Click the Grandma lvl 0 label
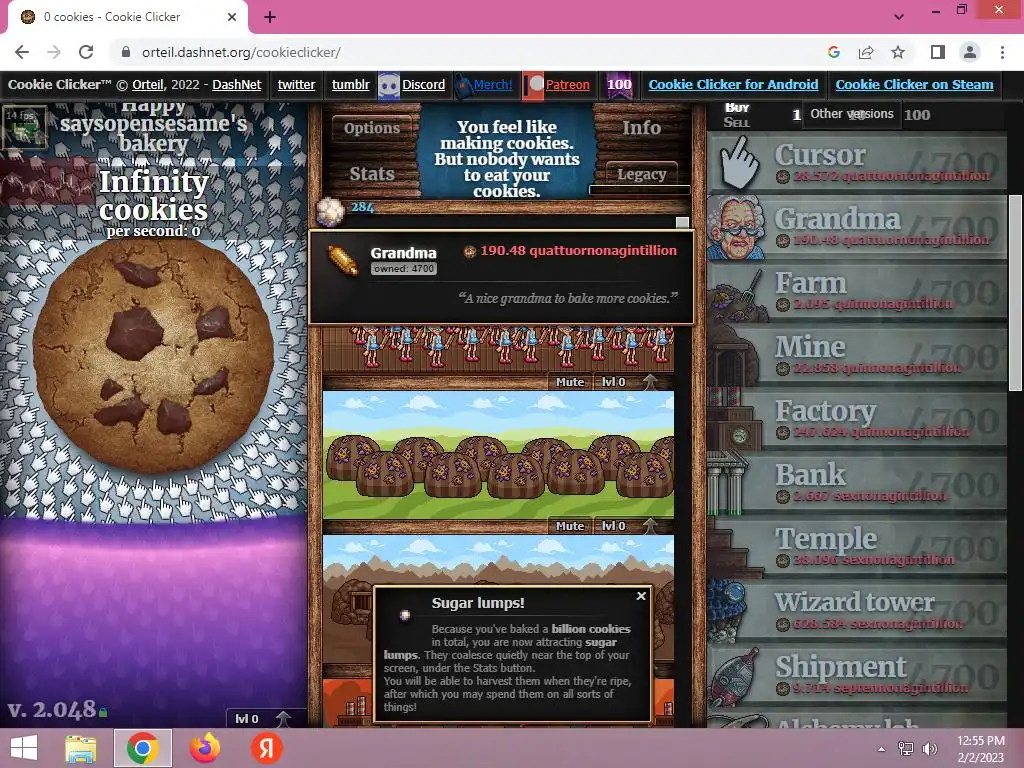The height and width of the screenshot is (768, 1024). 614,382
